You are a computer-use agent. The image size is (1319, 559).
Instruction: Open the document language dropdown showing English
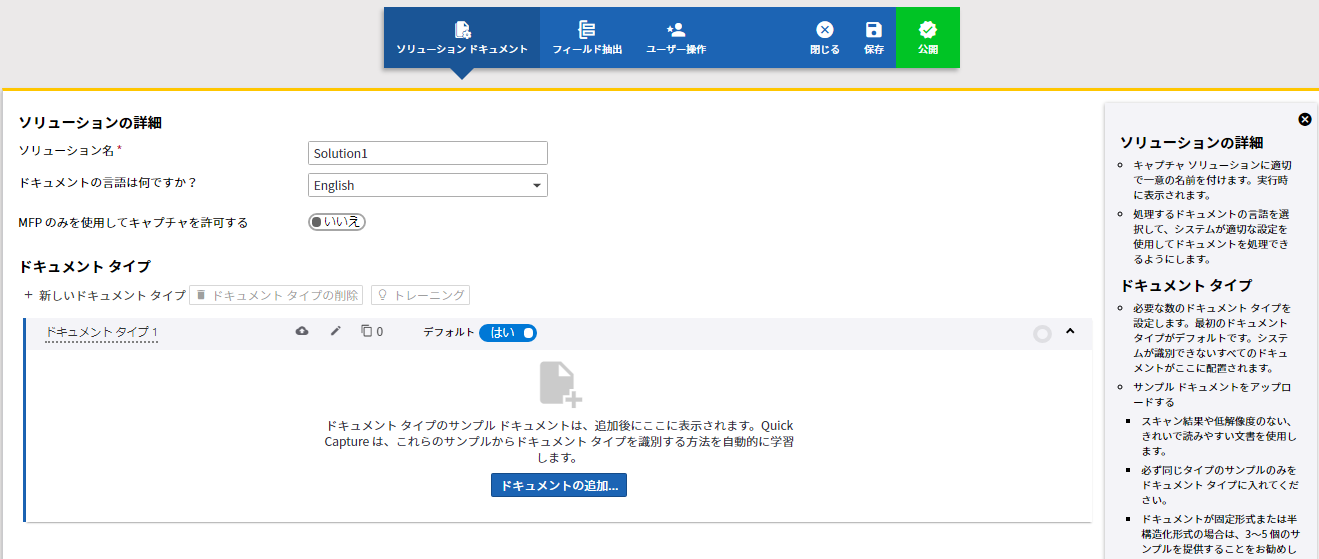click(427, 185)
